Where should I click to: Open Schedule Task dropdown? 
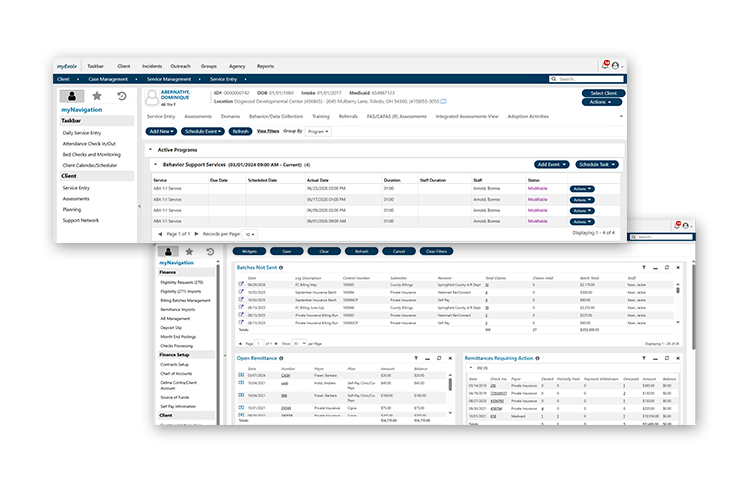click(x=597, y=165)
